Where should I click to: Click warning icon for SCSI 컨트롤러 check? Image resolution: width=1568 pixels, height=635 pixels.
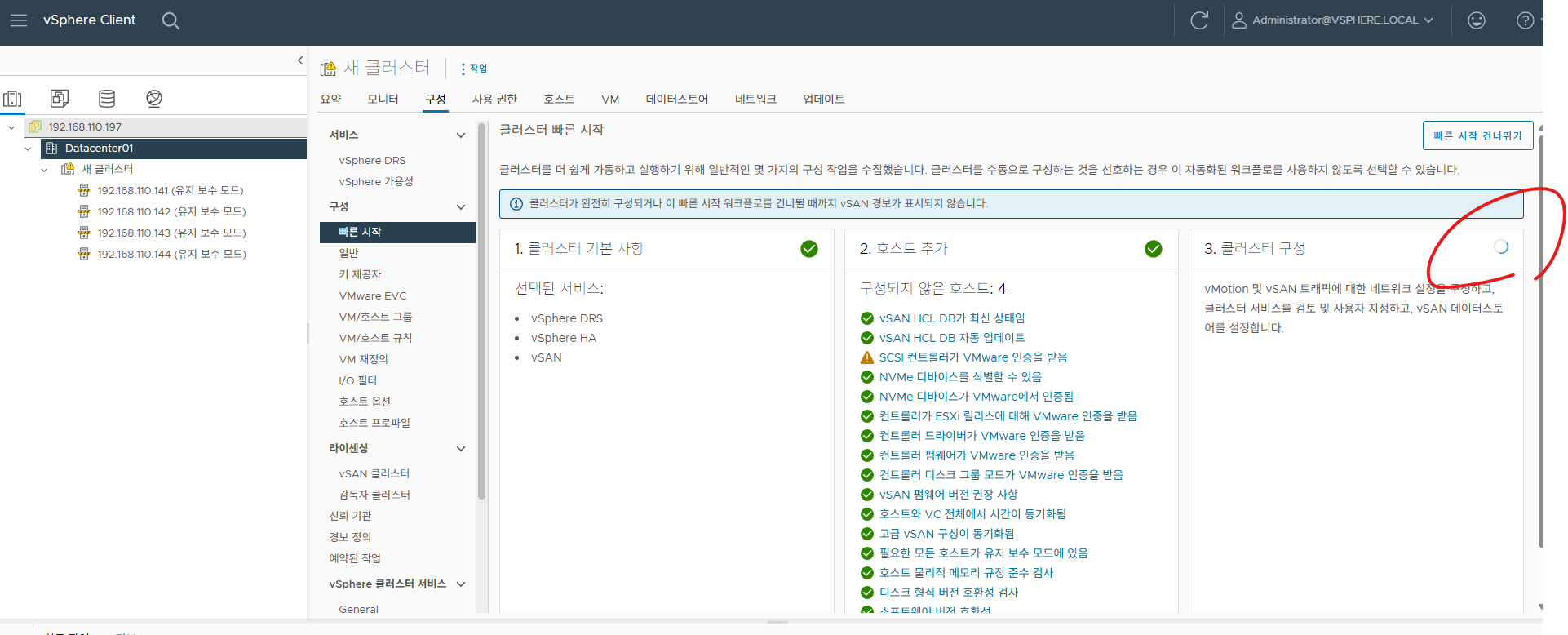tap(867, 357)
